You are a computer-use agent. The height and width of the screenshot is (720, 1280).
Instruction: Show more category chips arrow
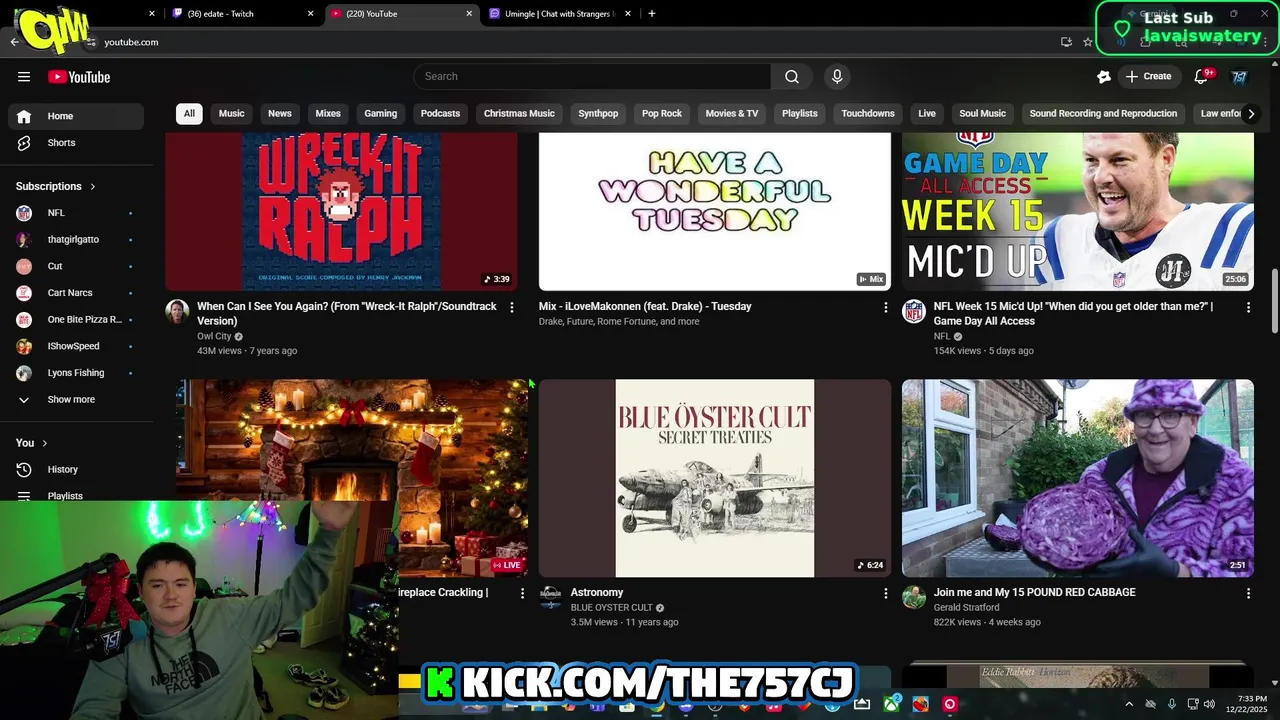[1251, 114]
